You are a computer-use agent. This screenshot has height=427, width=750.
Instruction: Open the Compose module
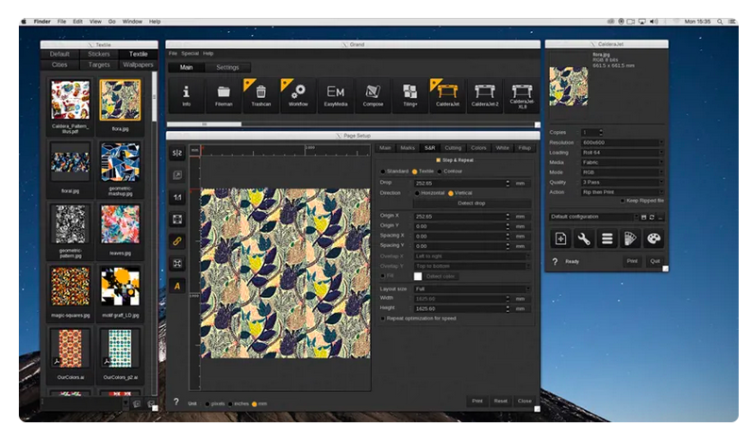[x=373, y=95]
